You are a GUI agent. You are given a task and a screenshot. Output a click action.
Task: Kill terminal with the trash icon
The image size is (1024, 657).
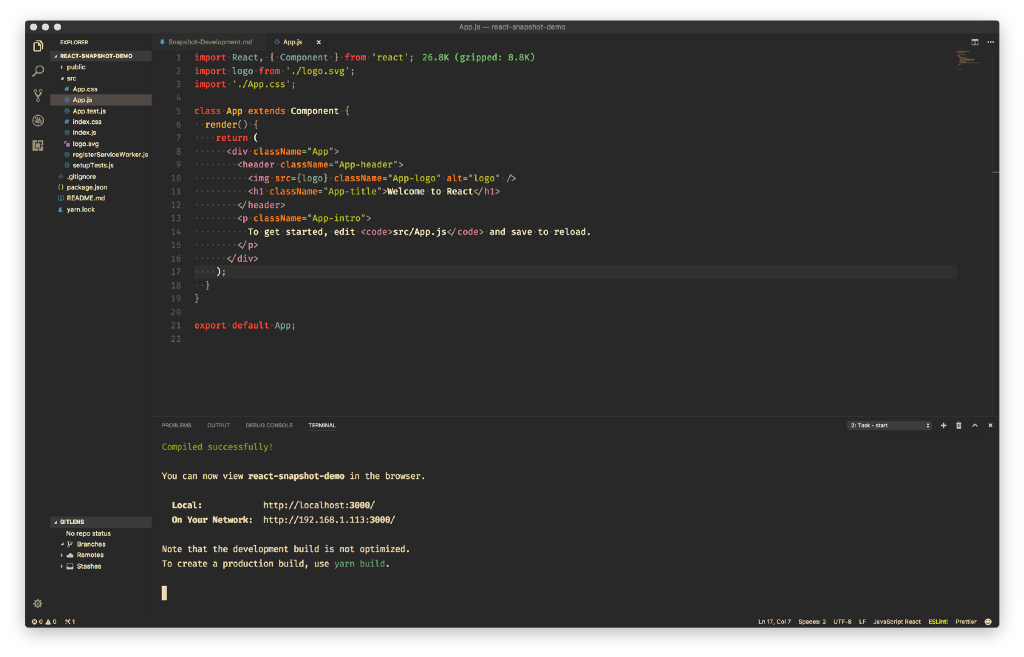pos(959,425)
